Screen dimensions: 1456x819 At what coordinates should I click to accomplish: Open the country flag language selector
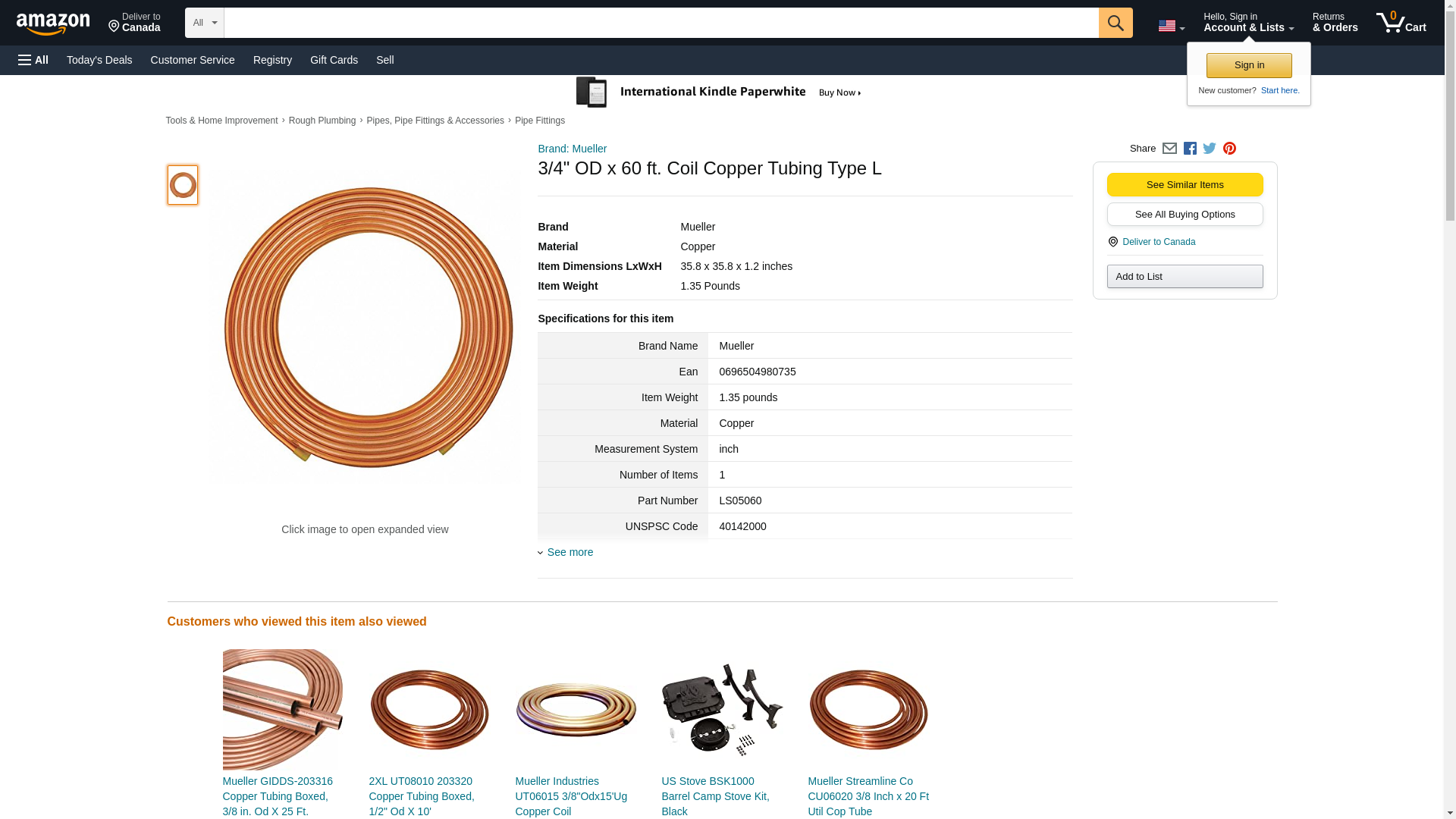(x=1171, y=26)
